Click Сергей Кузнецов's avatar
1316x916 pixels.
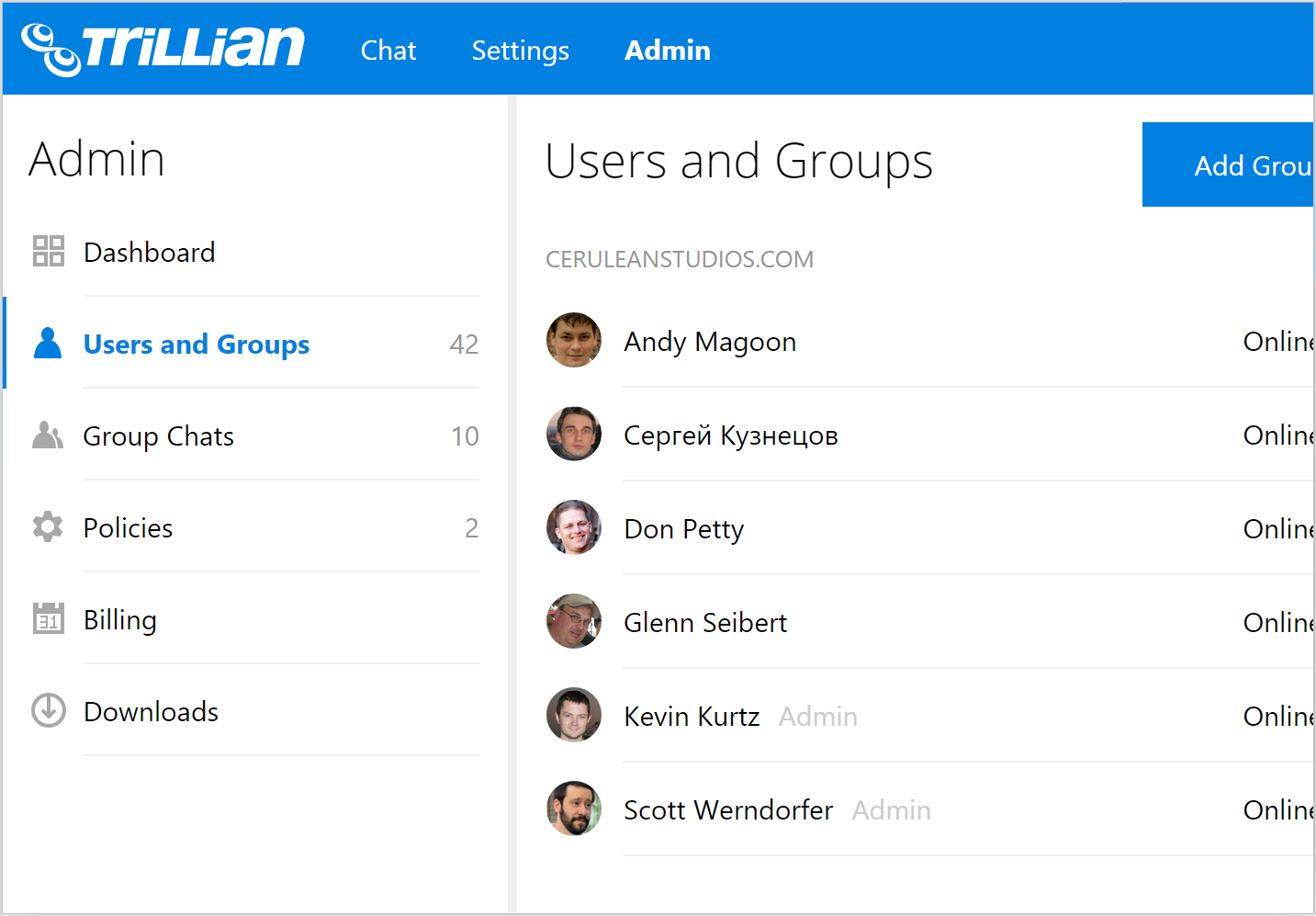pyautogui.click(x=574, y=434)
